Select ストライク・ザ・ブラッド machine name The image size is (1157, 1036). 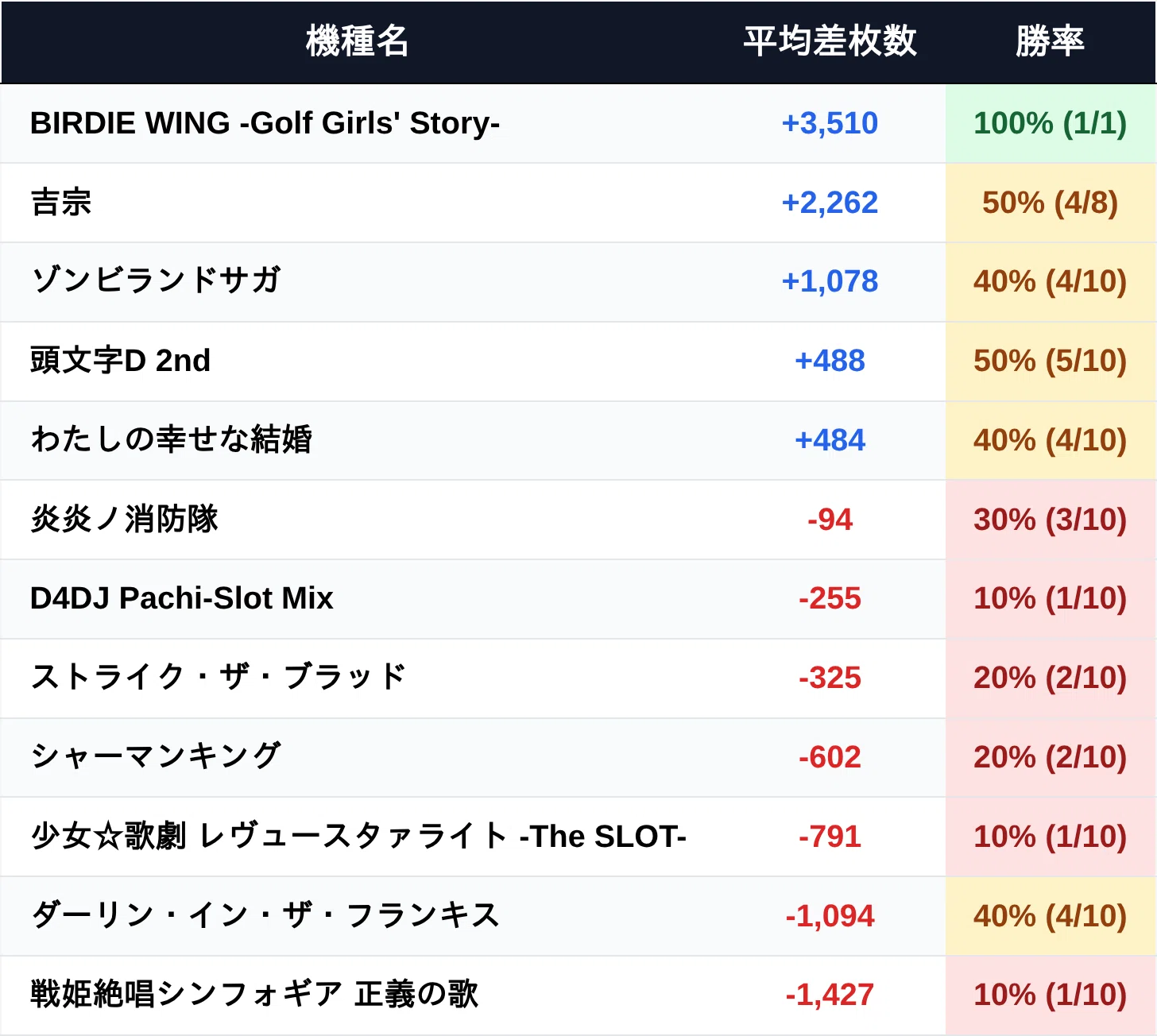pyautogui.click(x=219, y=678)
